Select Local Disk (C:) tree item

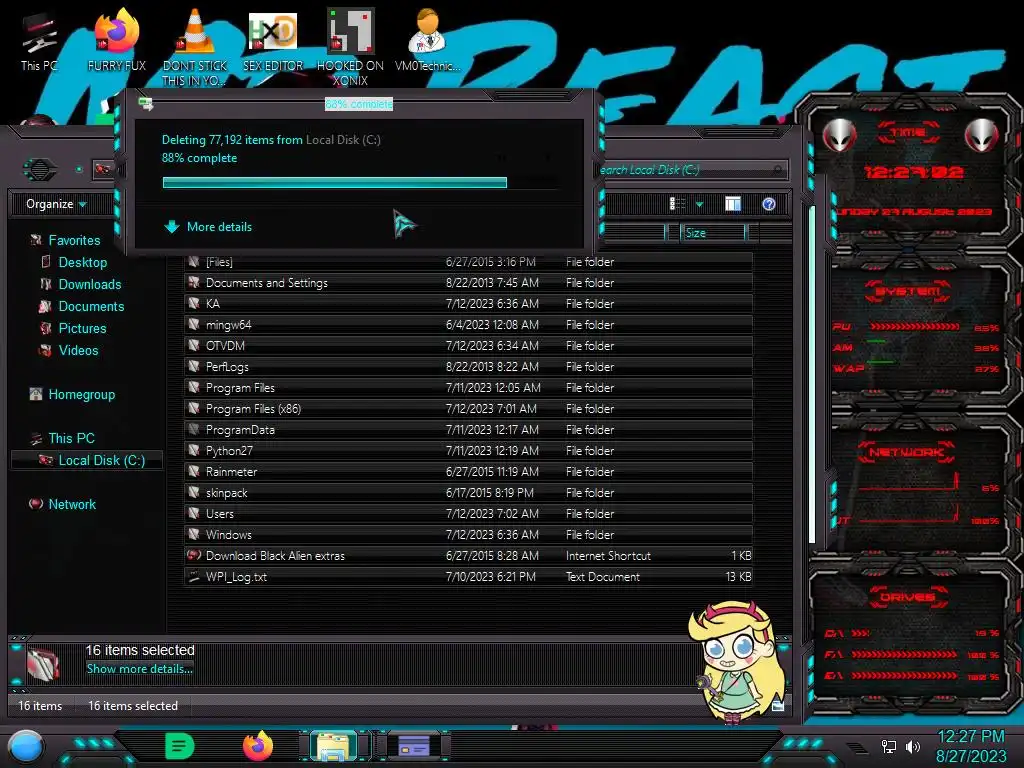[x=87, y=460]
